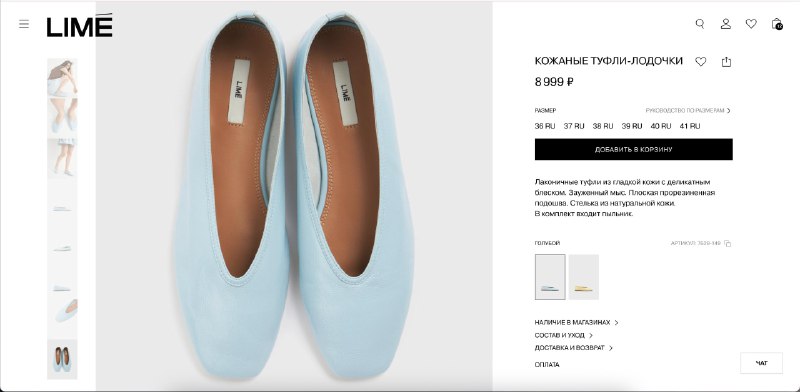Screen dimensions: 800x392
Task: Expand Наличие в магазинах section
Action: pos(577,323)
